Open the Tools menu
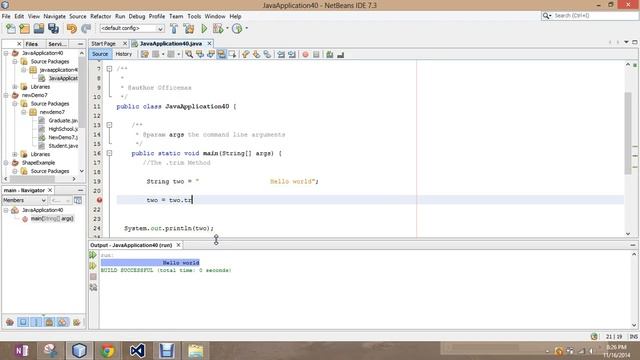 tap(194, 16)
